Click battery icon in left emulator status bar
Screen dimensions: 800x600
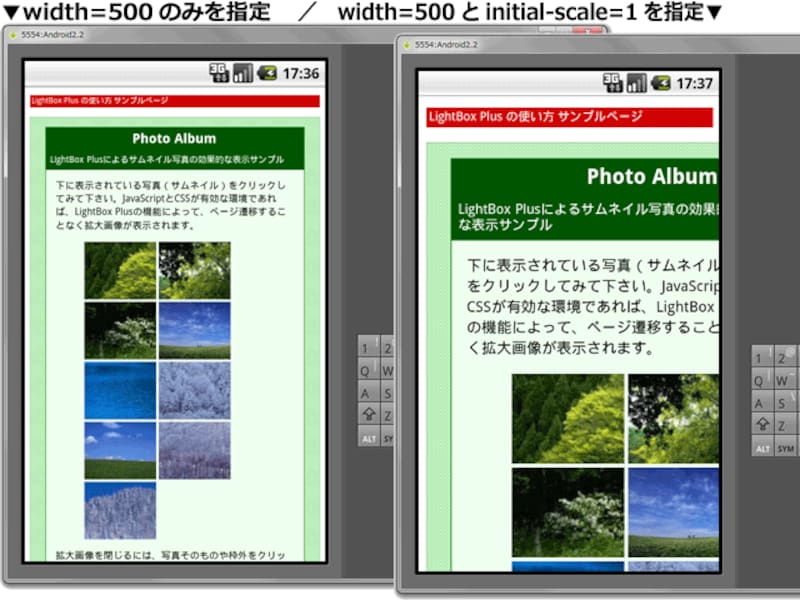267,73
